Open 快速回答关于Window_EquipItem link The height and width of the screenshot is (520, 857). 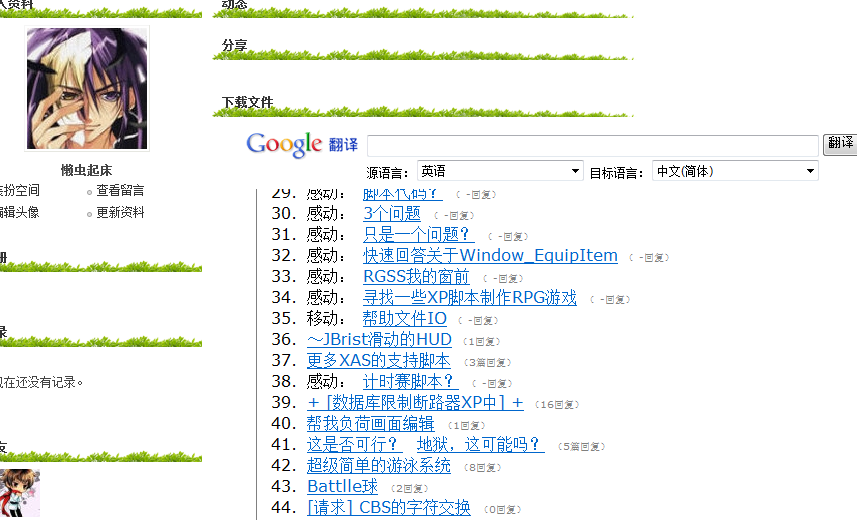[x=490, y=255]
